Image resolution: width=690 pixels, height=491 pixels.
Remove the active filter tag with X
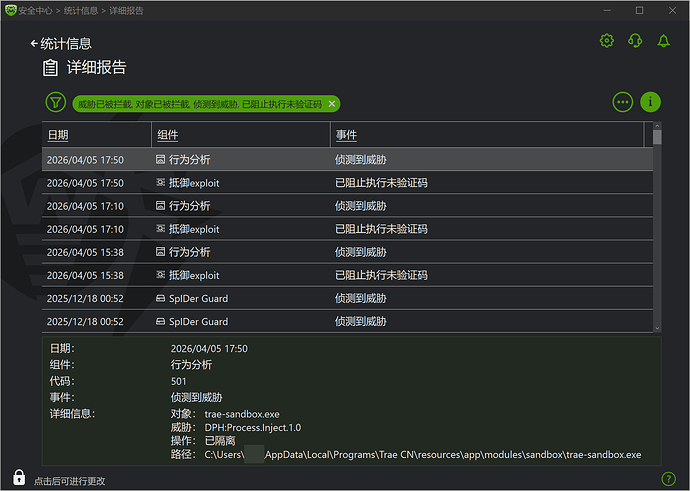(332, 104)
